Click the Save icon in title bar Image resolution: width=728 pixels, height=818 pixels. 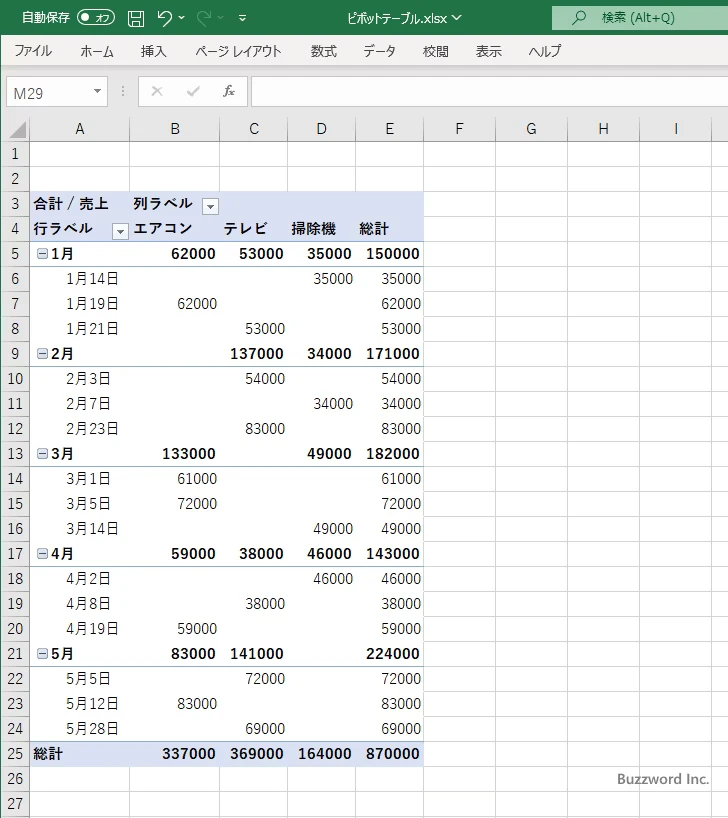(136, 18)
